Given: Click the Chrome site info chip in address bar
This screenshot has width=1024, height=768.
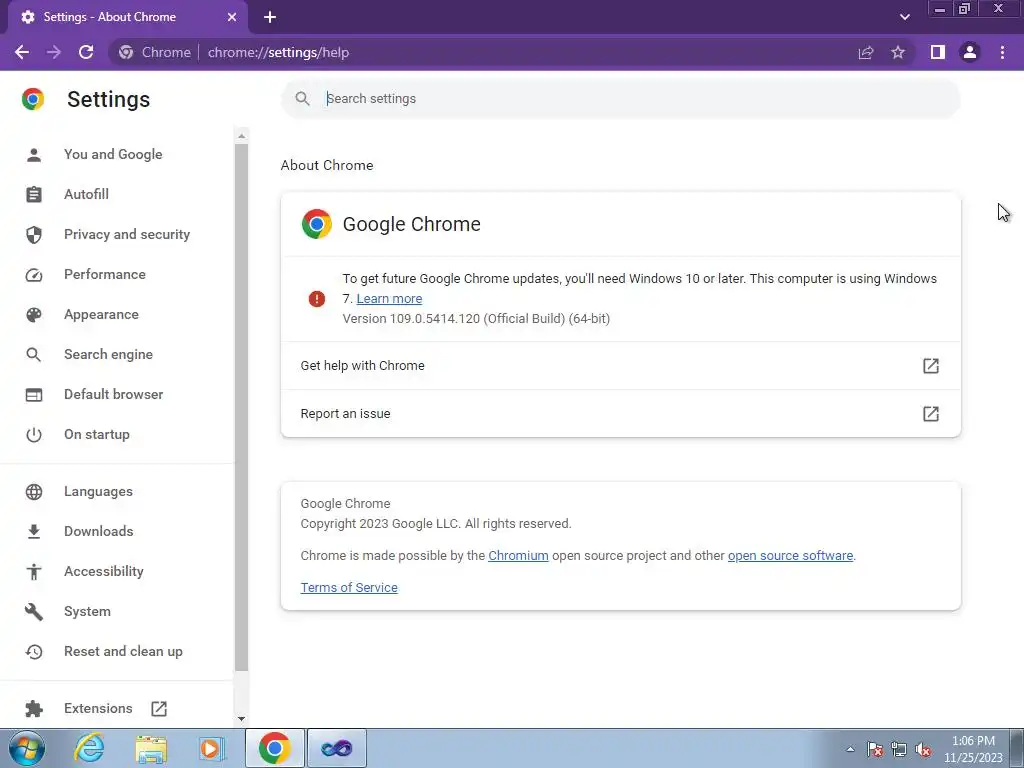Looking at the screenshot, I should click(155, 52).
